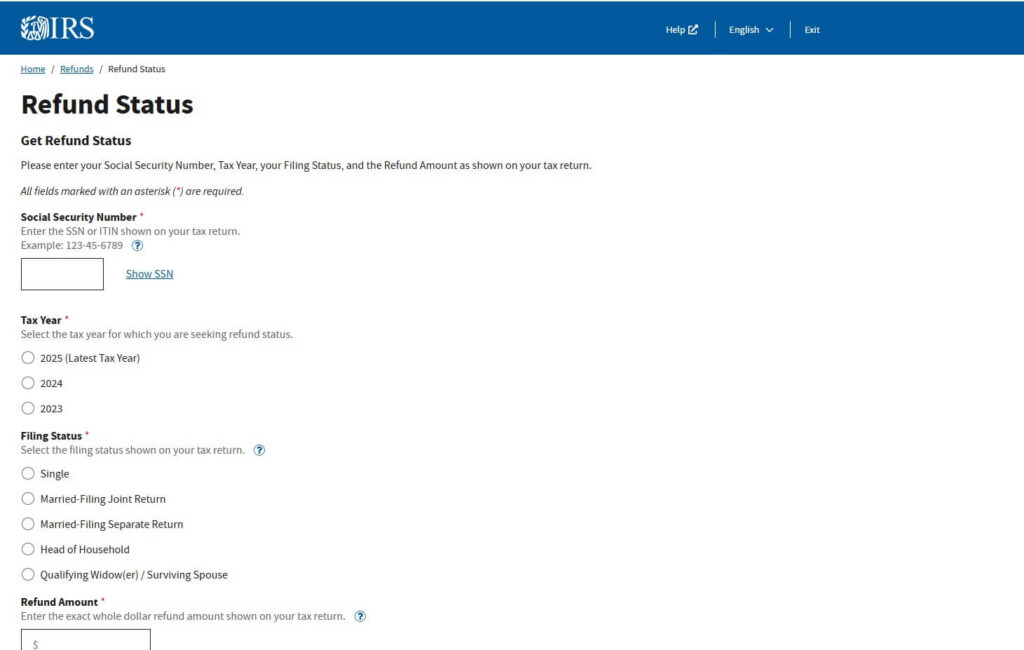The height and width of the screenshot is (650, 1024).
Task: Click the Show SSN link
Action: (149, 274)
